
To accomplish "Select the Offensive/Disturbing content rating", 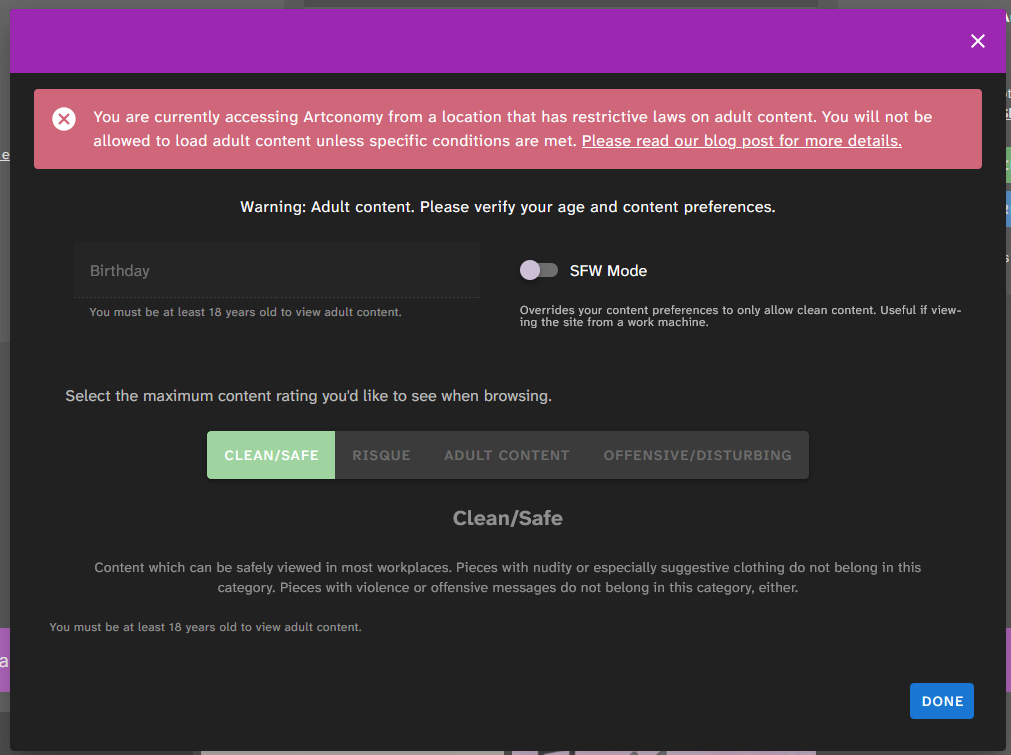I will [698, 455].
